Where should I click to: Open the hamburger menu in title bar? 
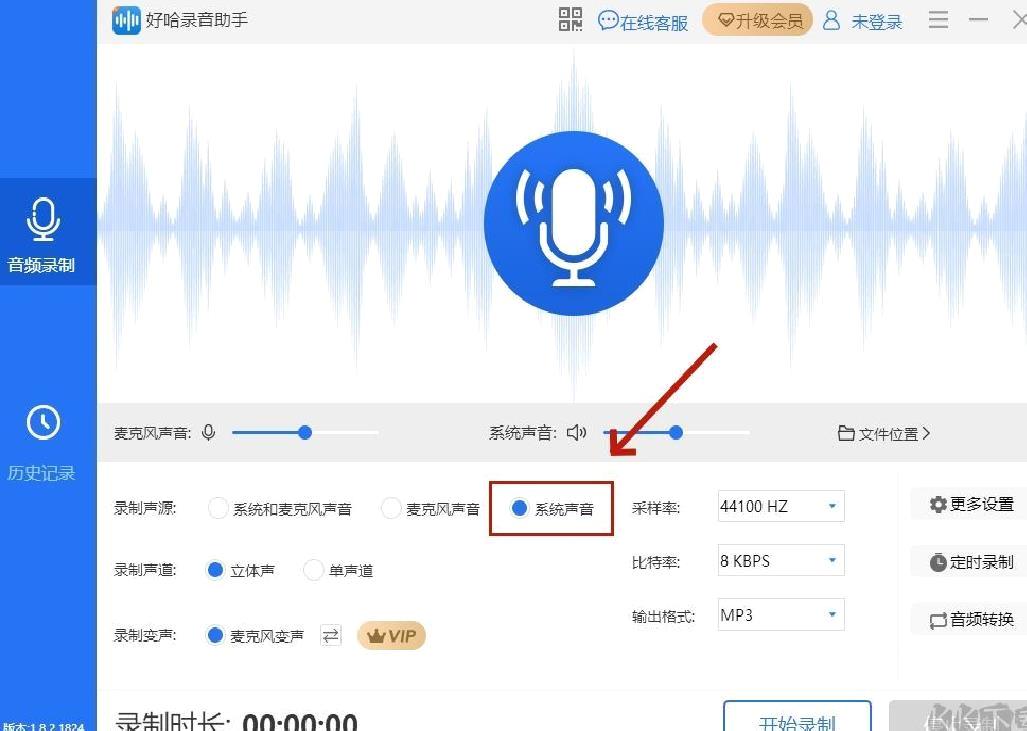click(x=938, y=20)
